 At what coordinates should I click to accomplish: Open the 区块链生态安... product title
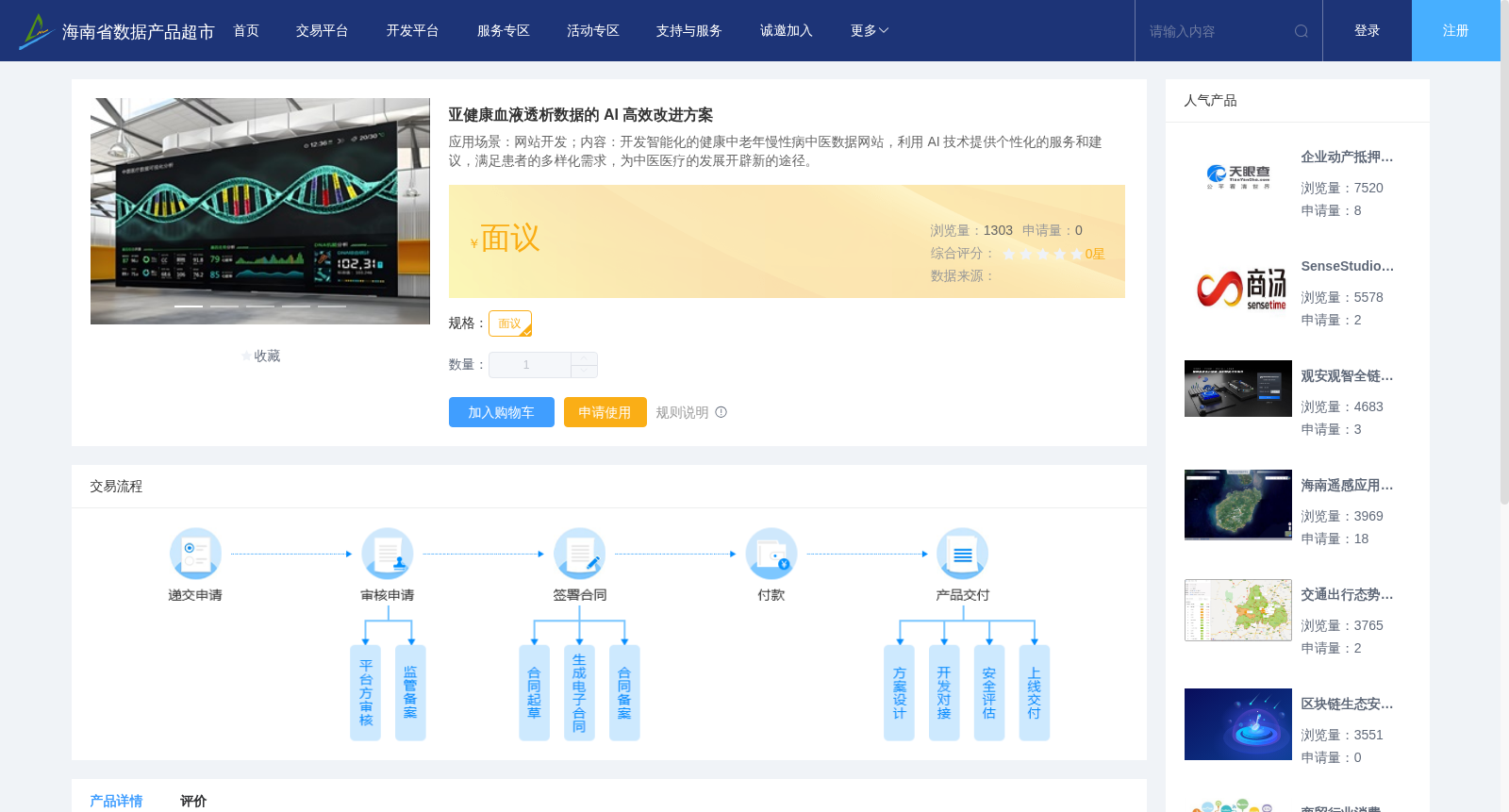click(x=1347, y=704)
